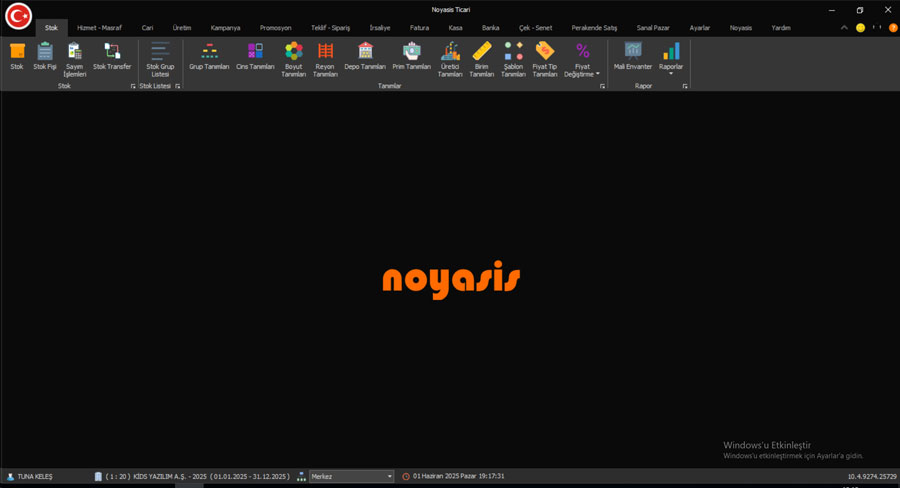Launch Stok Transfer icon
900x488 pixels.
(x=112, y=51)
